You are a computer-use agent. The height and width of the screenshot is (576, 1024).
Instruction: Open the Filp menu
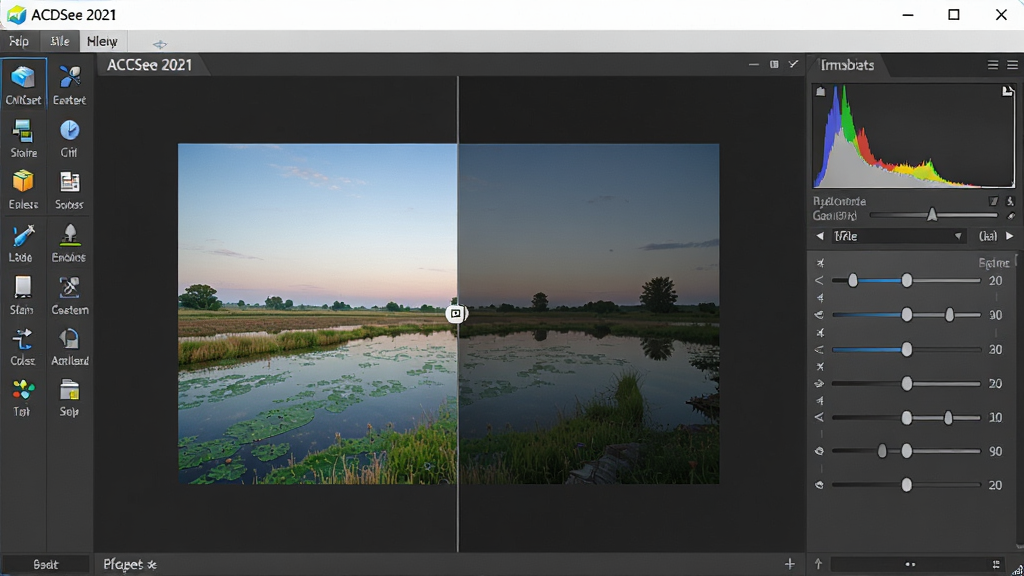click(19, 41)
